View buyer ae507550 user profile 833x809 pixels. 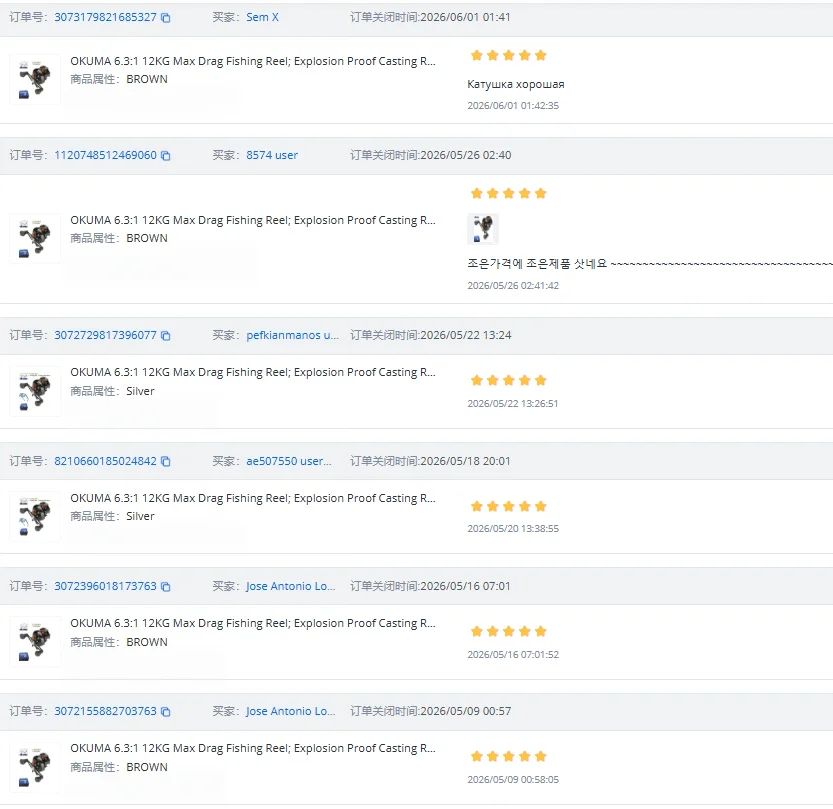(288, 461)
